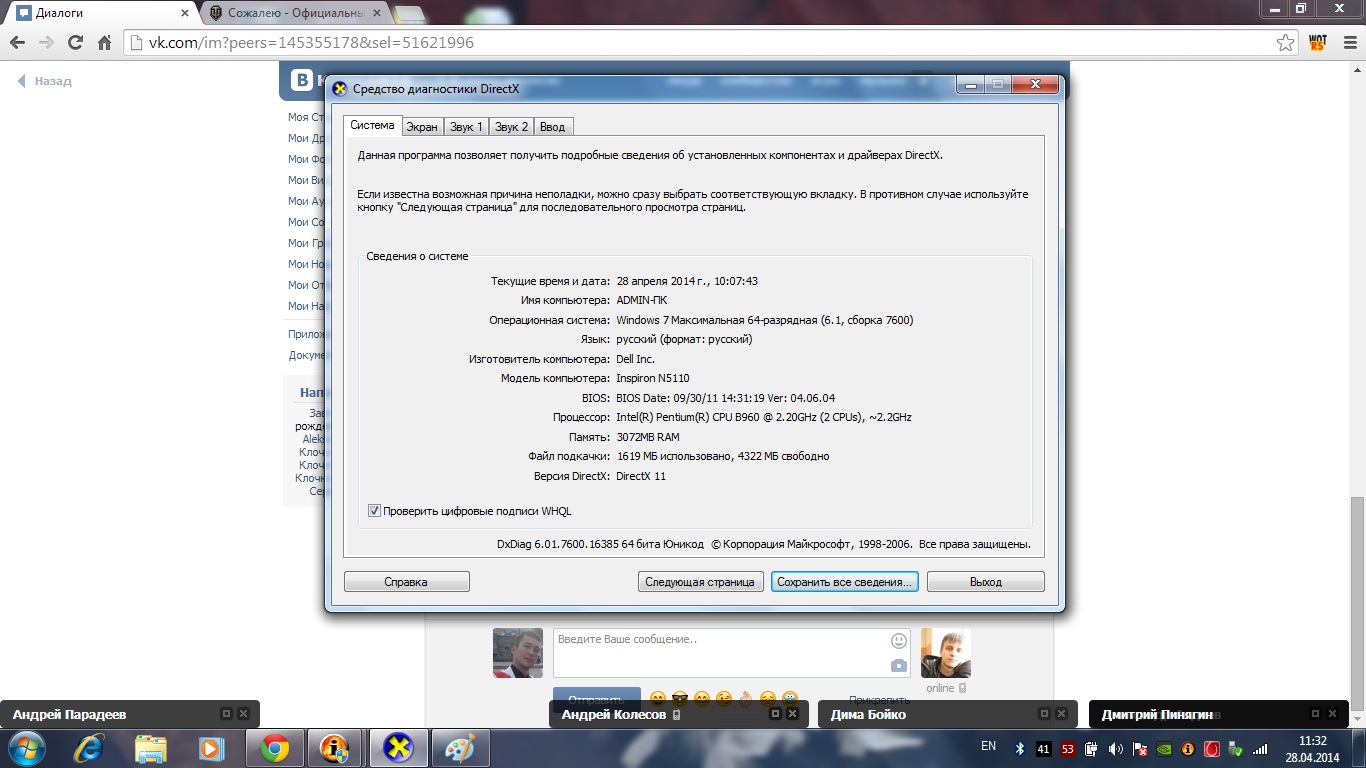Bookmark this page with the star icon
This screenshot has width=1366, height=768.
1286,43
